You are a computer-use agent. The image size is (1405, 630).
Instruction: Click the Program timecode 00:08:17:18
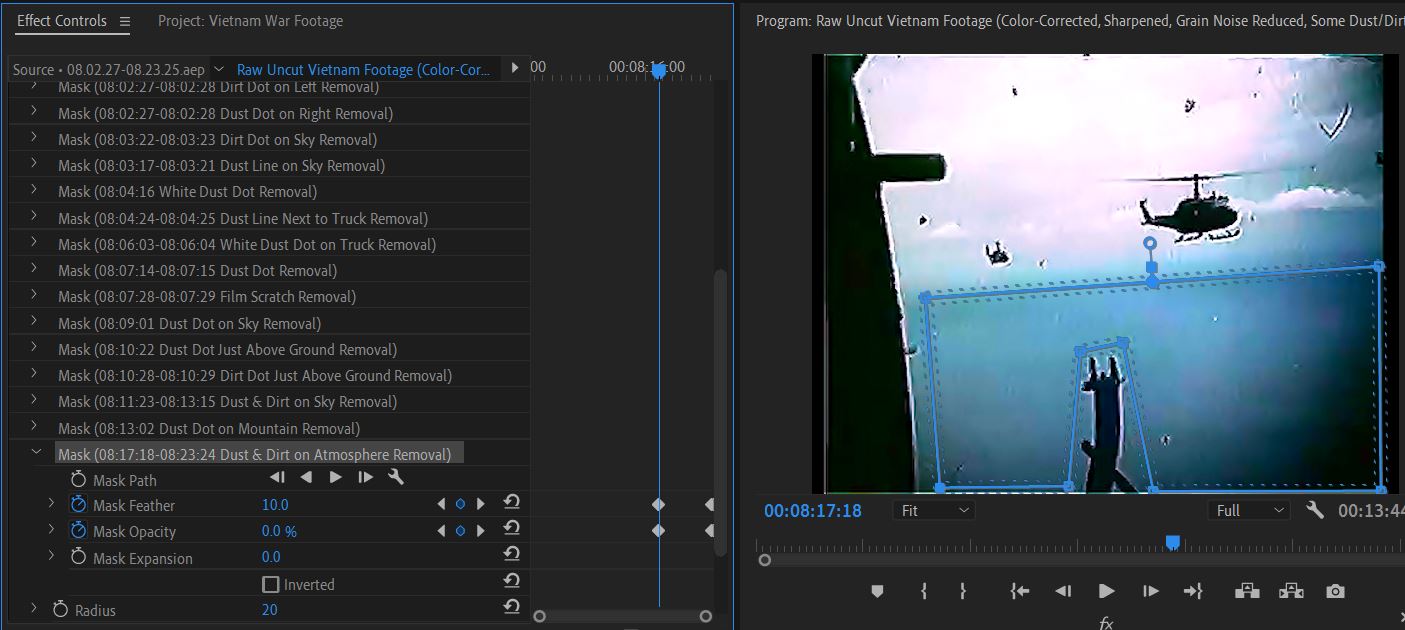812,510
